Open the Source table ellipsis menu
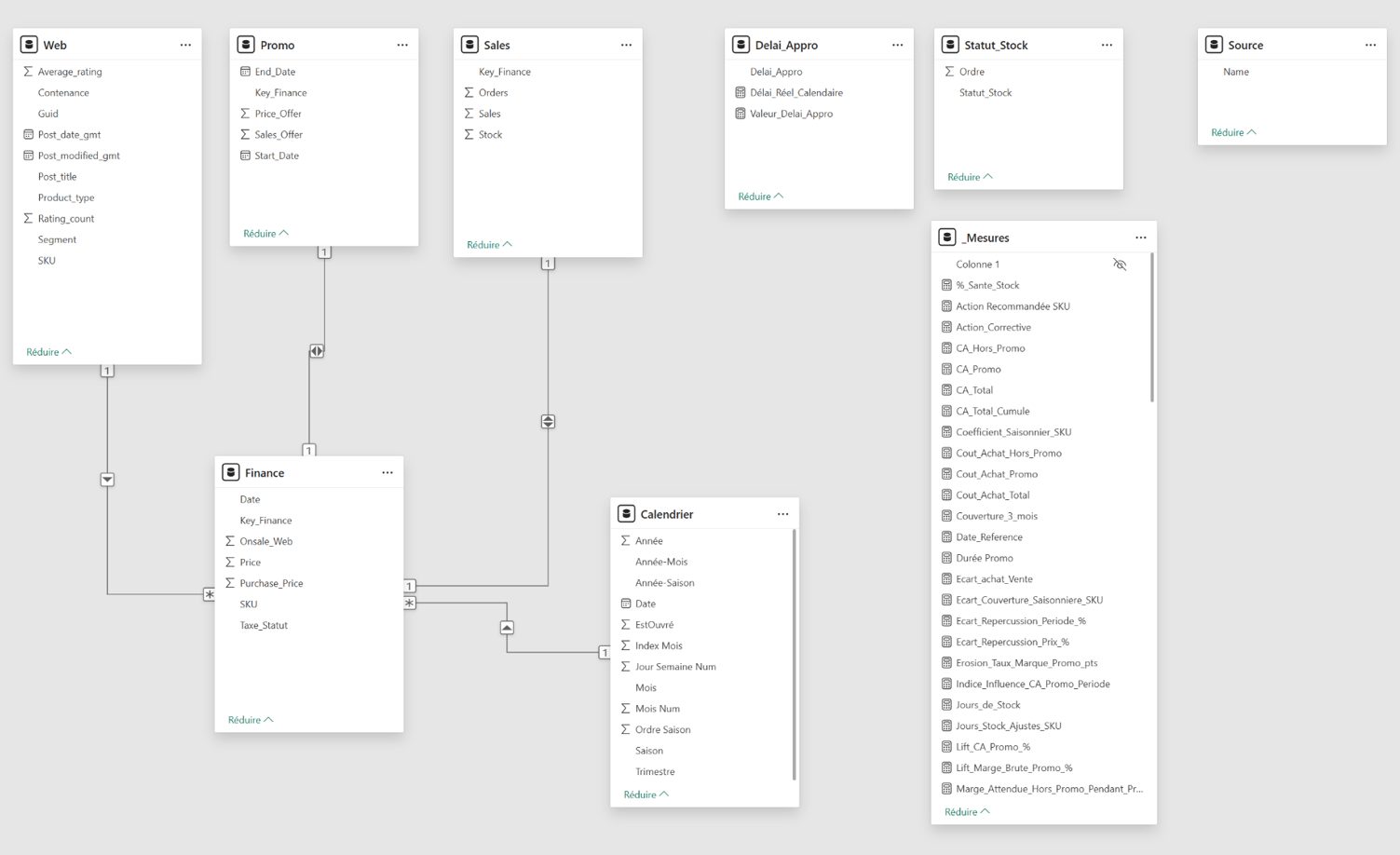1400x855 pixels. click(x=1370, y=45)
